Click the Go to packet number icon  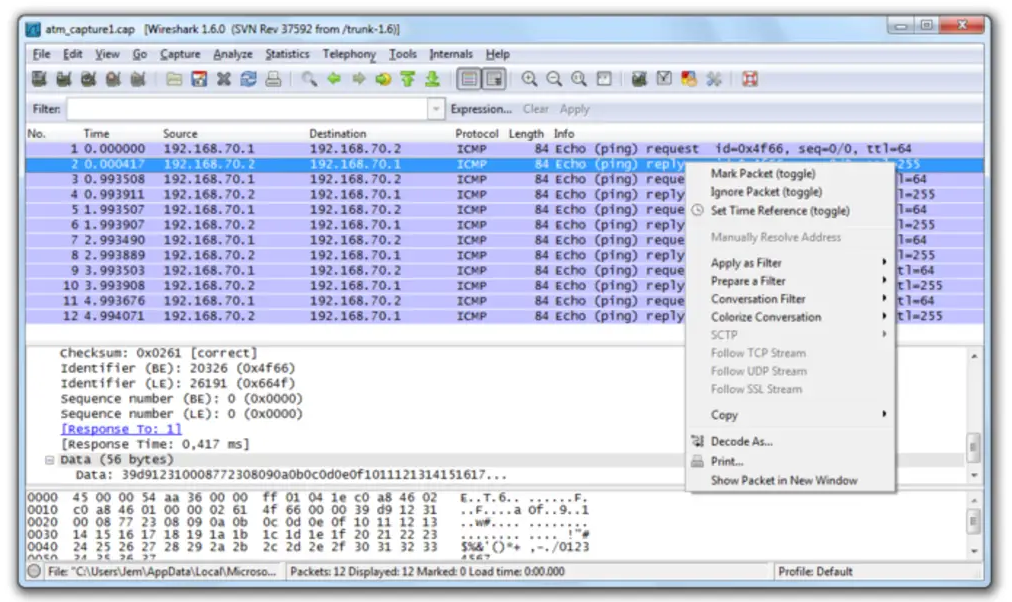pyautogui.click(x=383, y=79)
